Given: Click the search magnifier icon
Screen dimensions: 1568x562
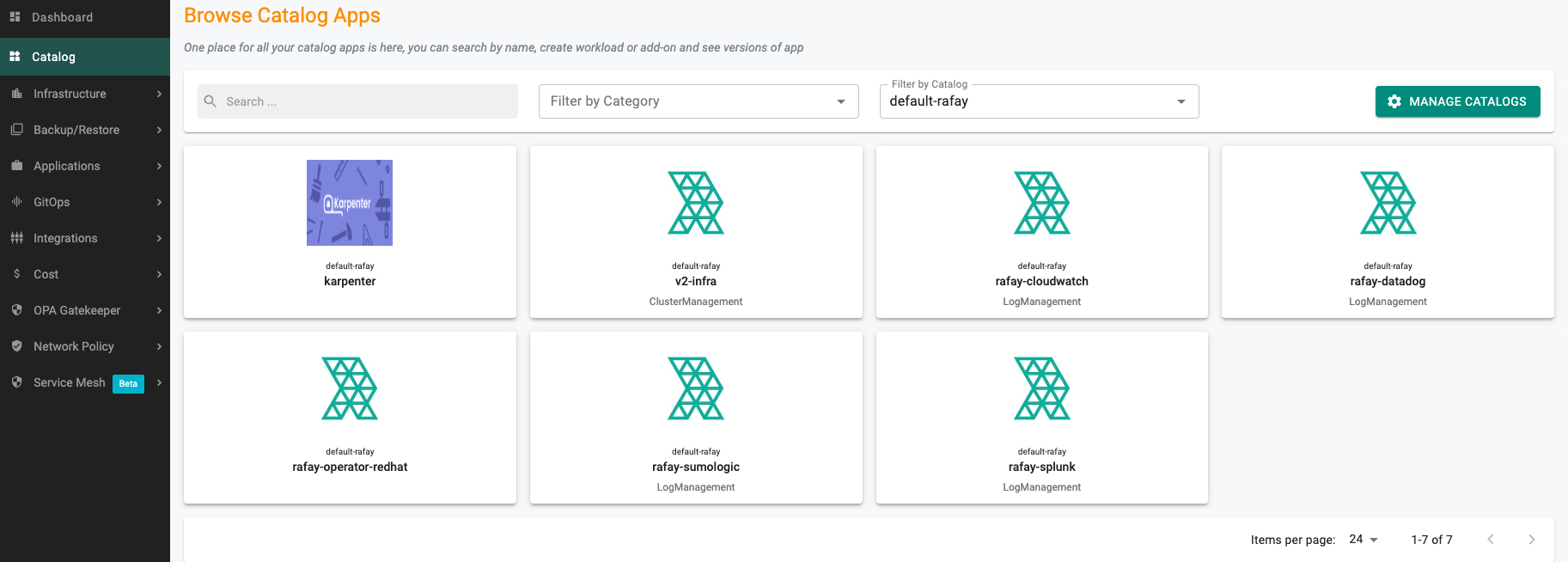Looking at the screenshot, I should tap(210, 101).
